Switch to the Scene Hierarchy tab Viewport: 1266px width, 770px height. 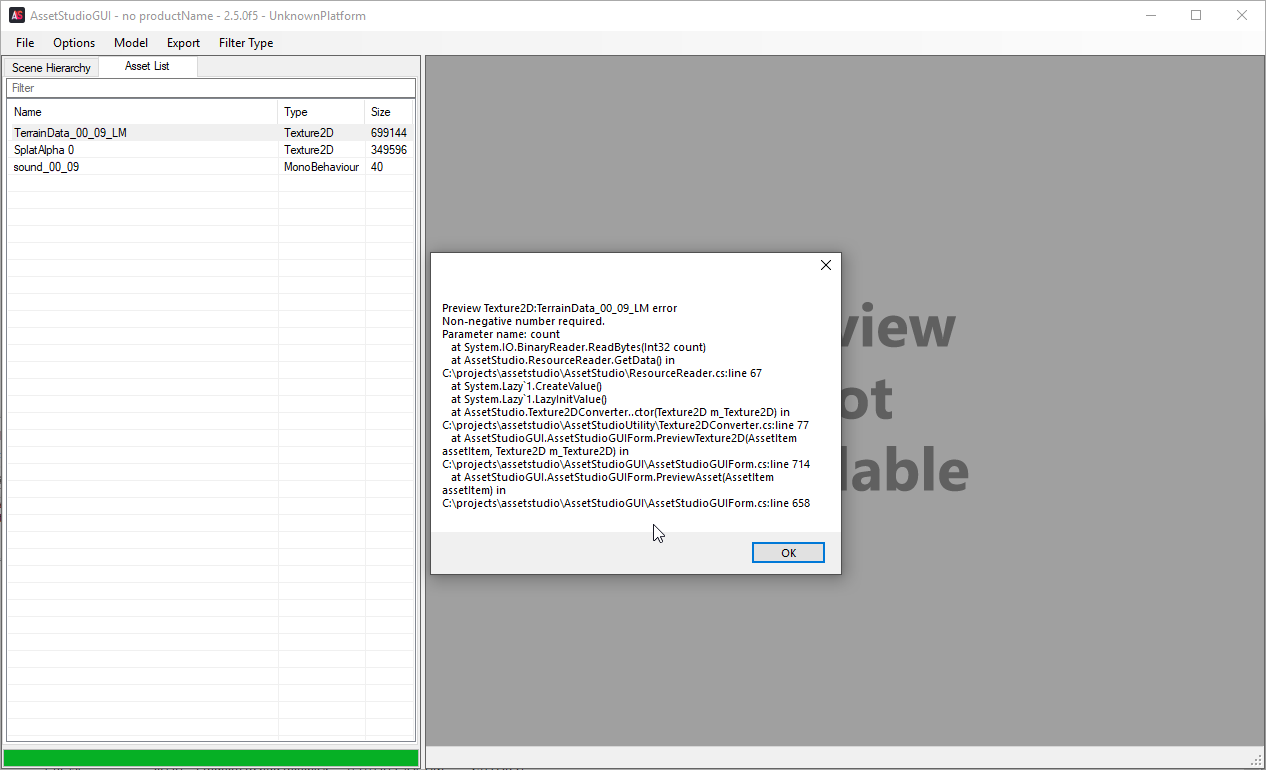[x=51, y=67]
